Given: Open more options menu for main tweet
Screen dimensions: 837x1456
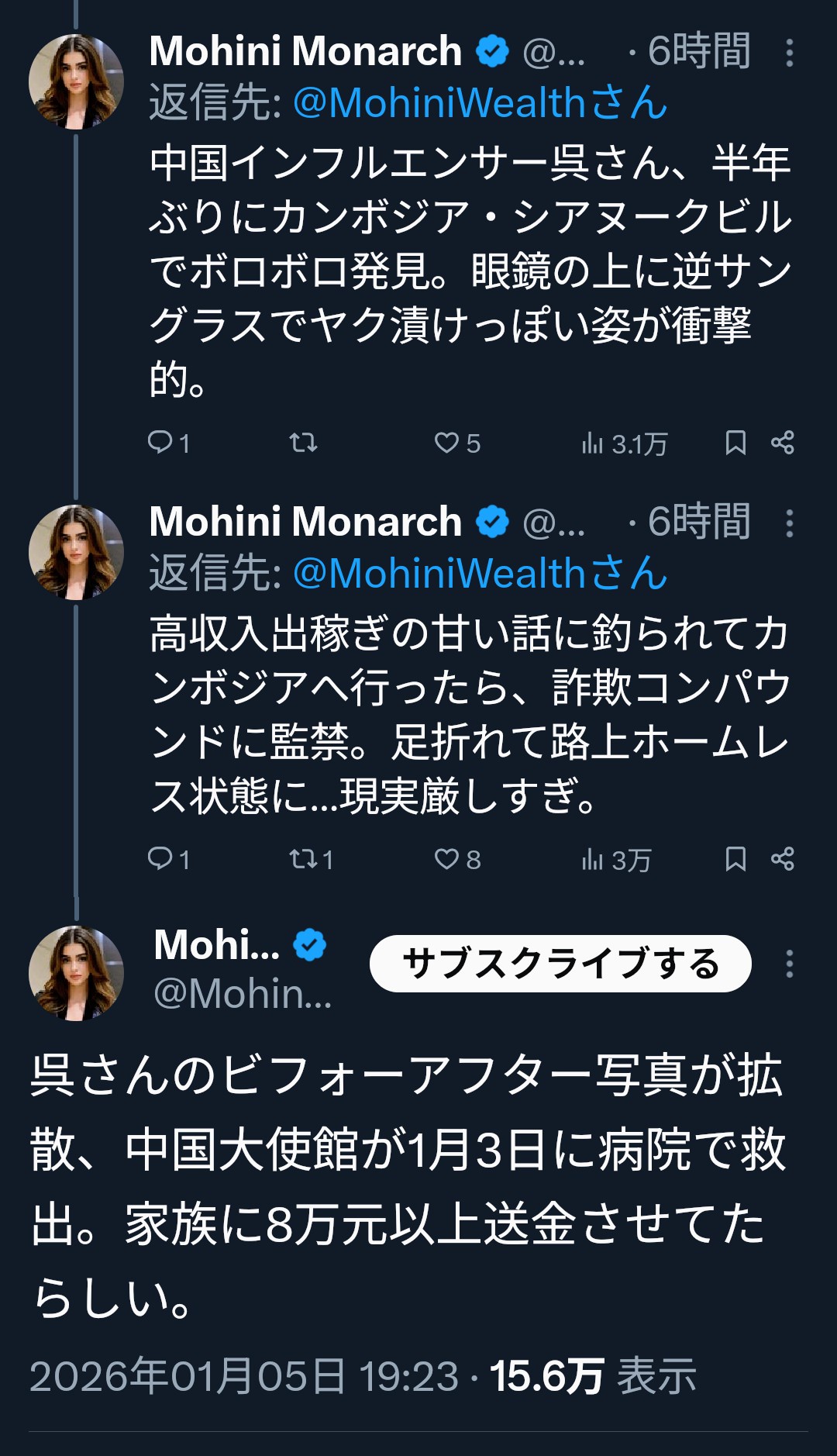Looking at the screenshot, I should pos(789,964).
